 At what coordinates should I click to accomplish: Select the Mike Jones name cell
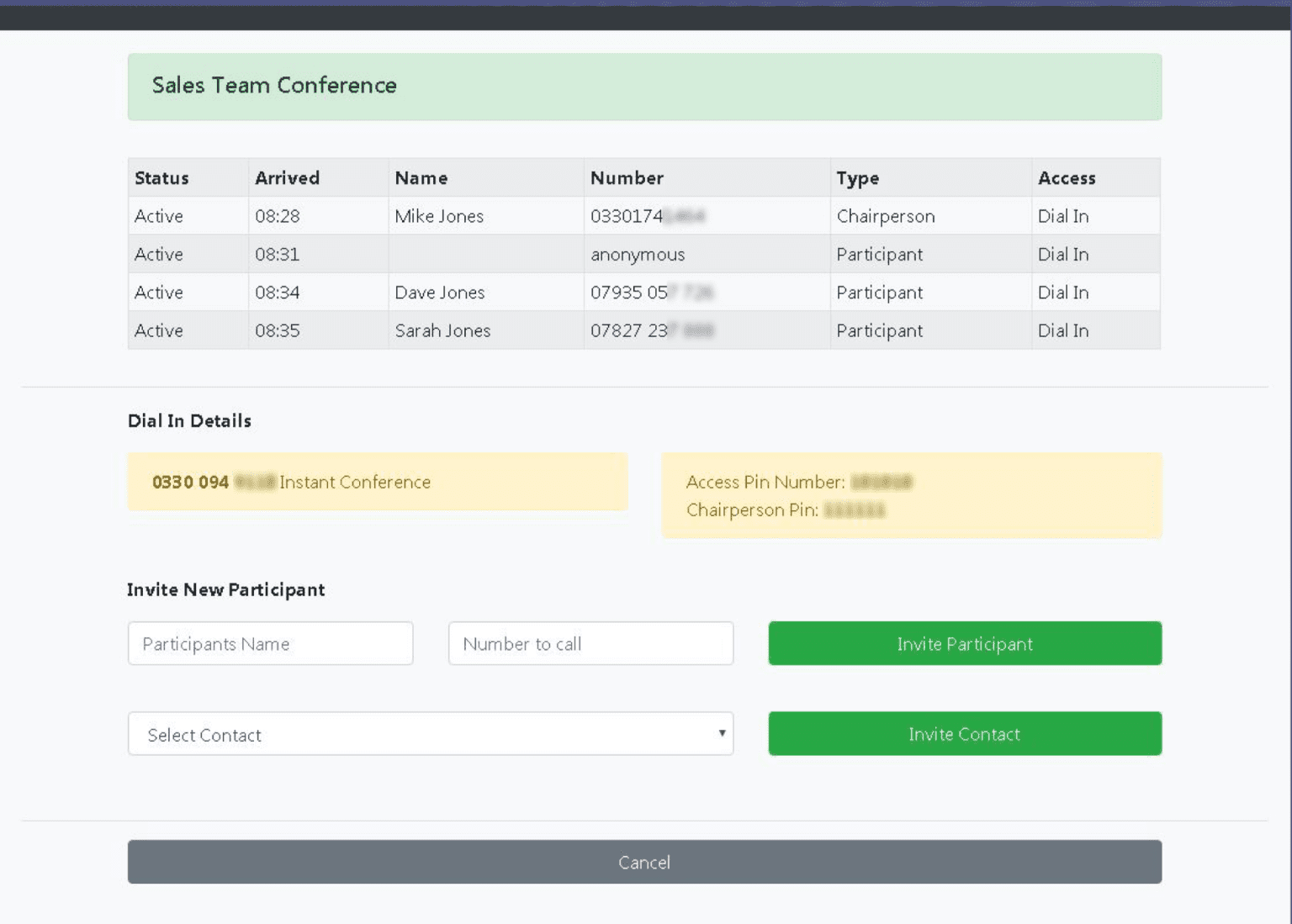click(x=439, y=216)
